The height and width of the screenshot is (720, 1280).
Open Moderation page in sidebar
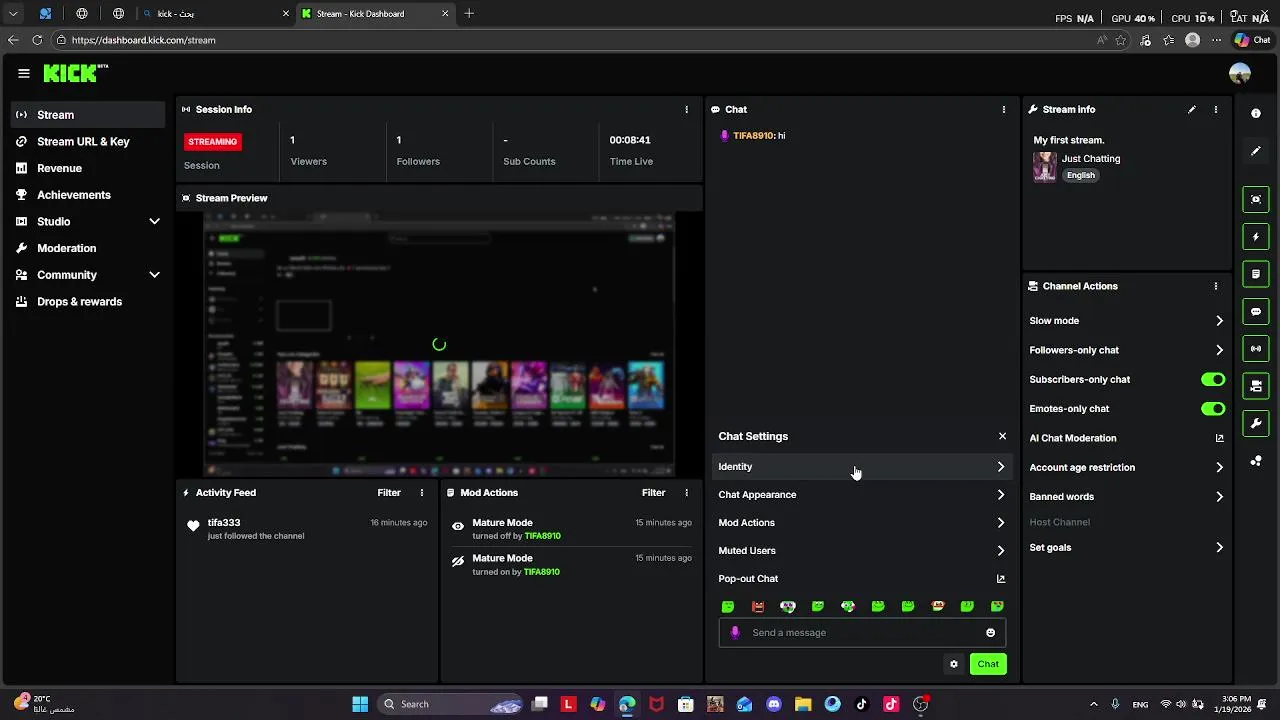pyautogui.click(x=88, y=248)
